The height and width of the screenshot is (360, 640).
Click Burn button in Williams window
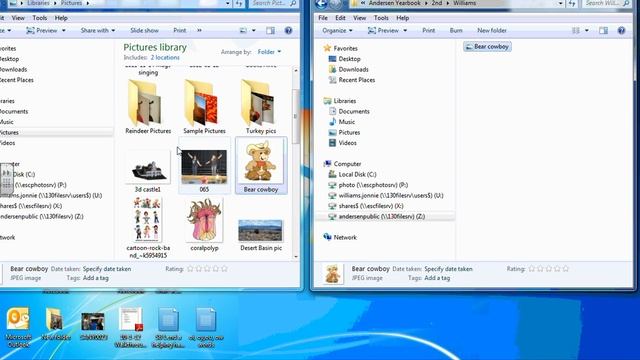[x=456, y=30]
